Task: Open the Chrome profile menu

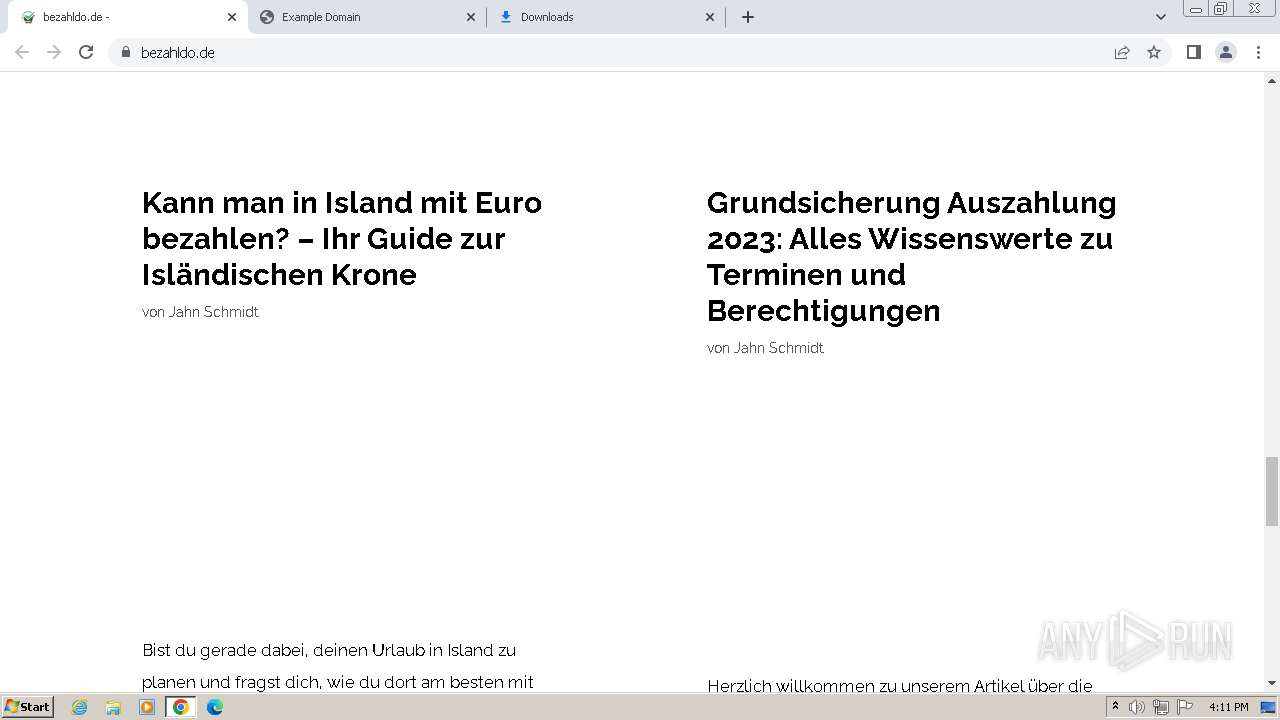Action: [1226, 52]
